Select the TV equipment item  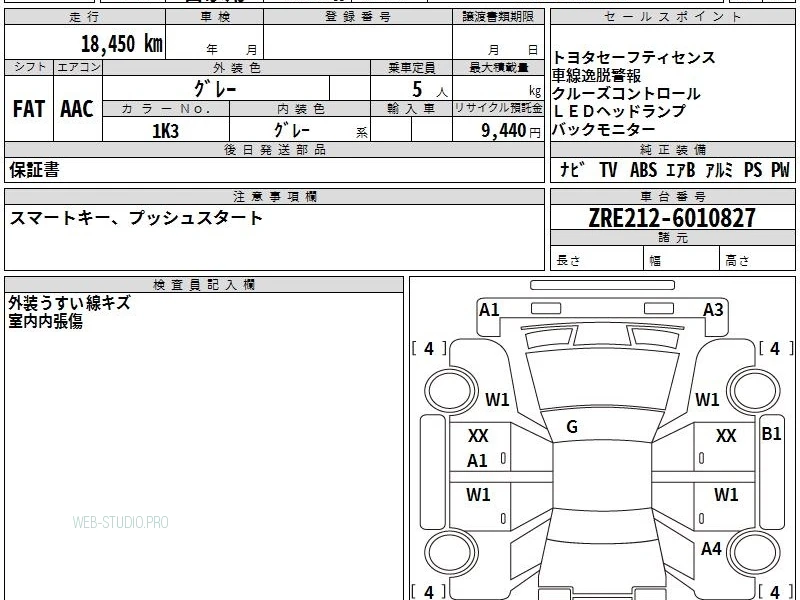tap(608, 169)
